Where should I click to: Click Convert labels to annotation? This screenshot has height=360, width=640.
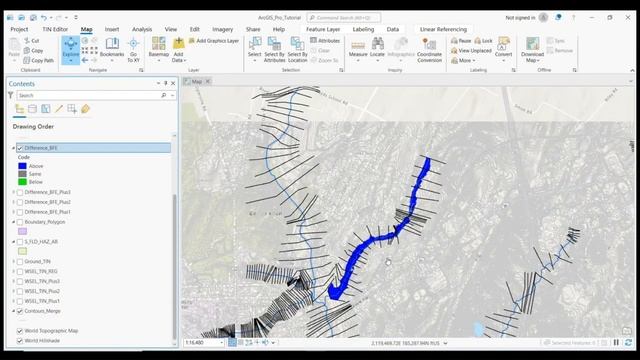coord(504,49)
